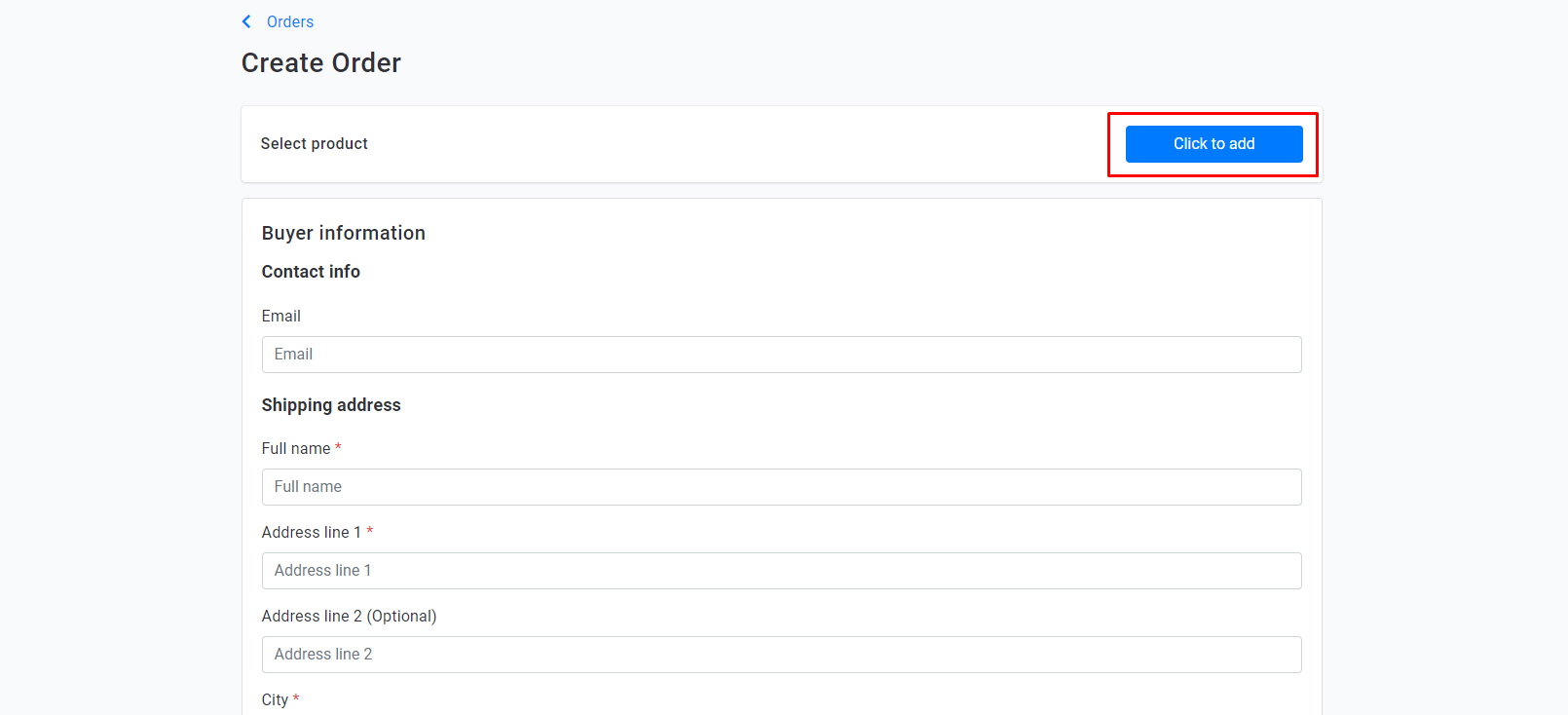Click the Address line 2 (Optional) label
The image size is (1568, 715).
349,616
